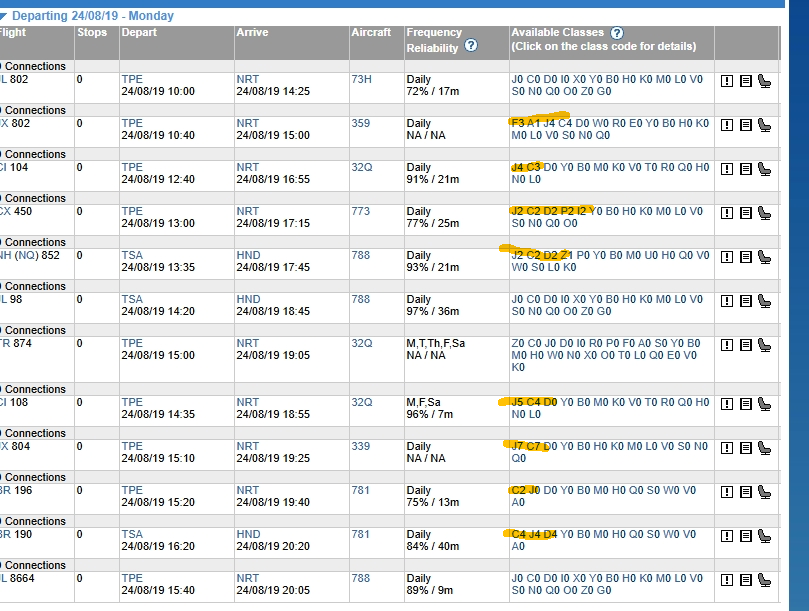
Task: Click alert icon for the 24/08/19 10:00 departure
Action: coord(726,81)
